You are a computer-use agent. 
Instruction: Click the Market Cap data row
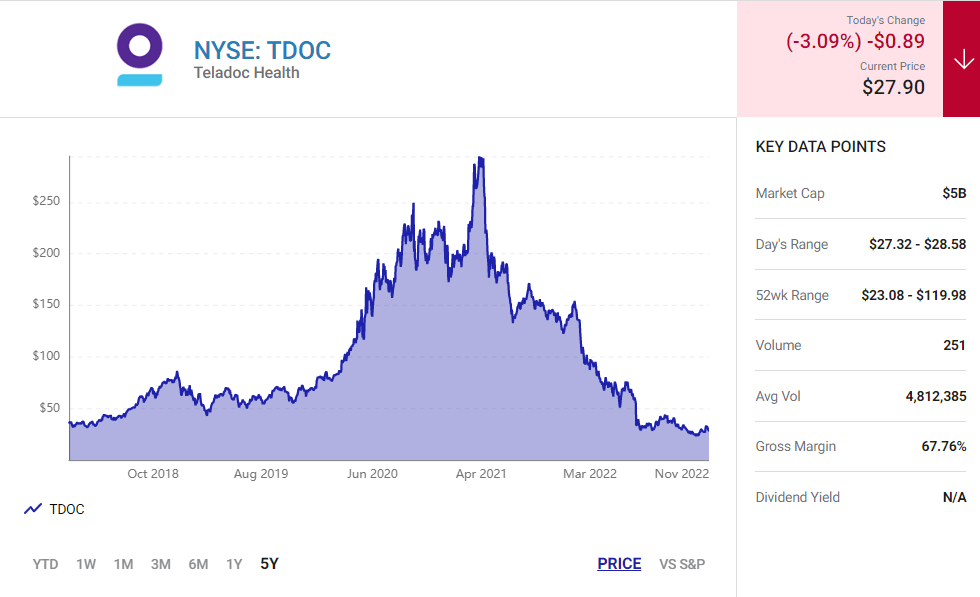pos(861,194)
